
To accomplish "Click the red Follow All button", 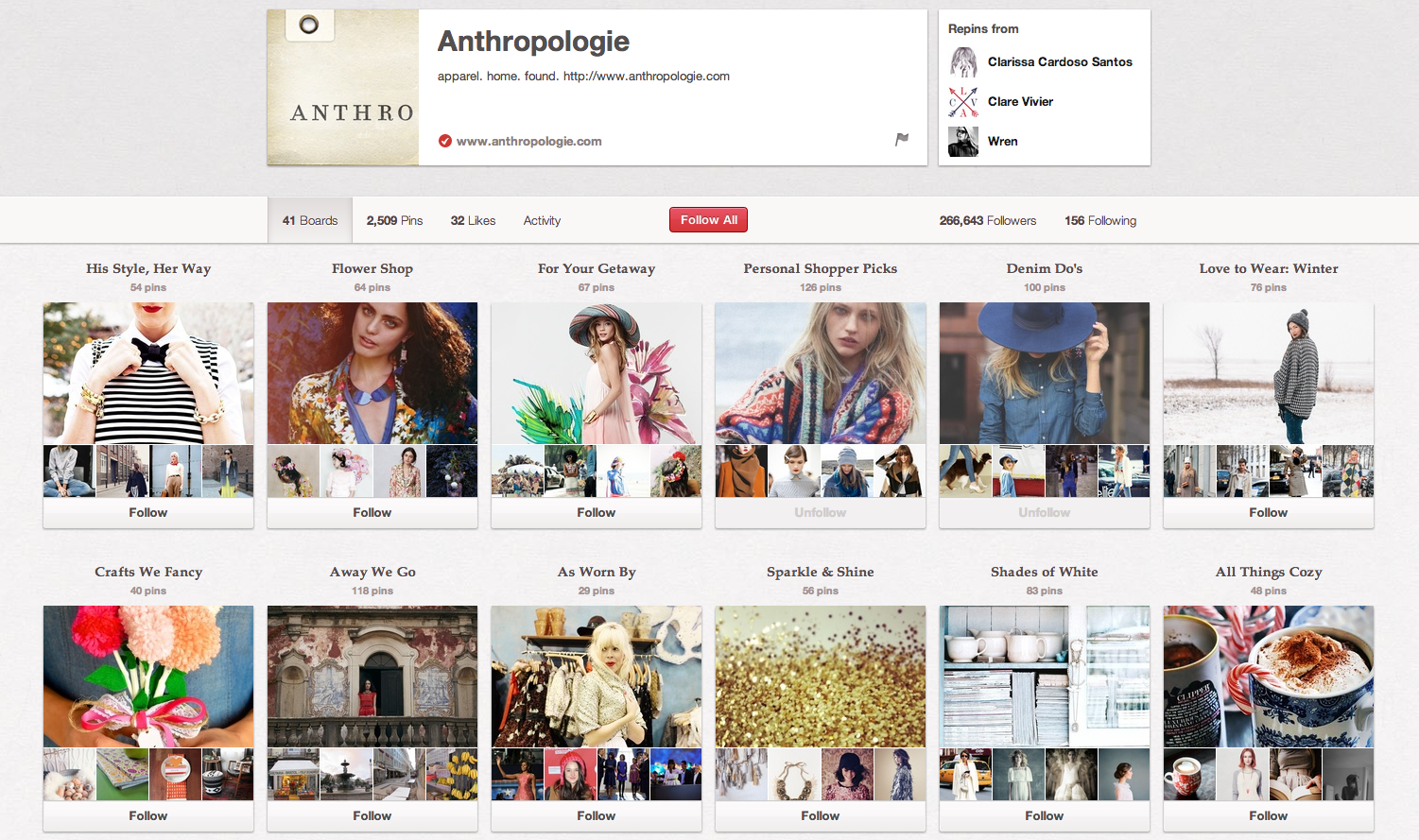I will pos(709,219).
